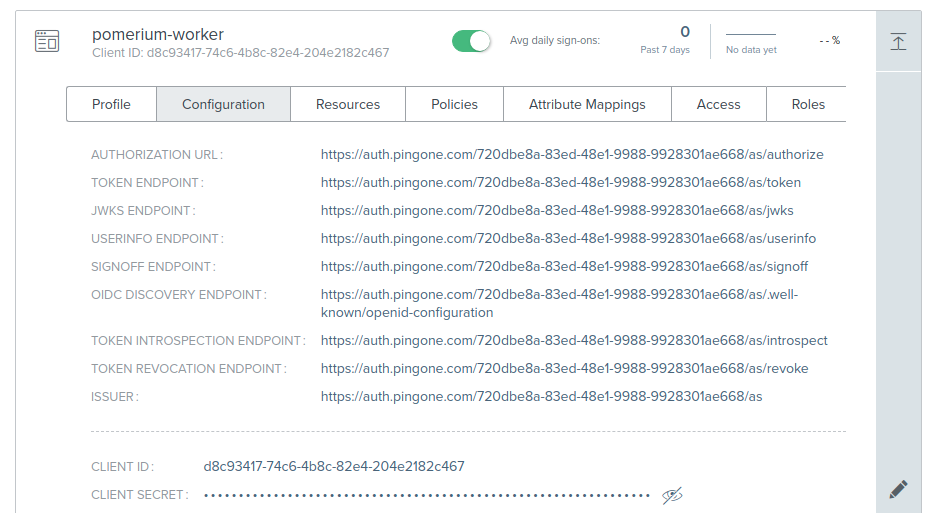Viewport: 936px width, 513px height.
Task: Open the Profile tab
Action: click(111, 104)
